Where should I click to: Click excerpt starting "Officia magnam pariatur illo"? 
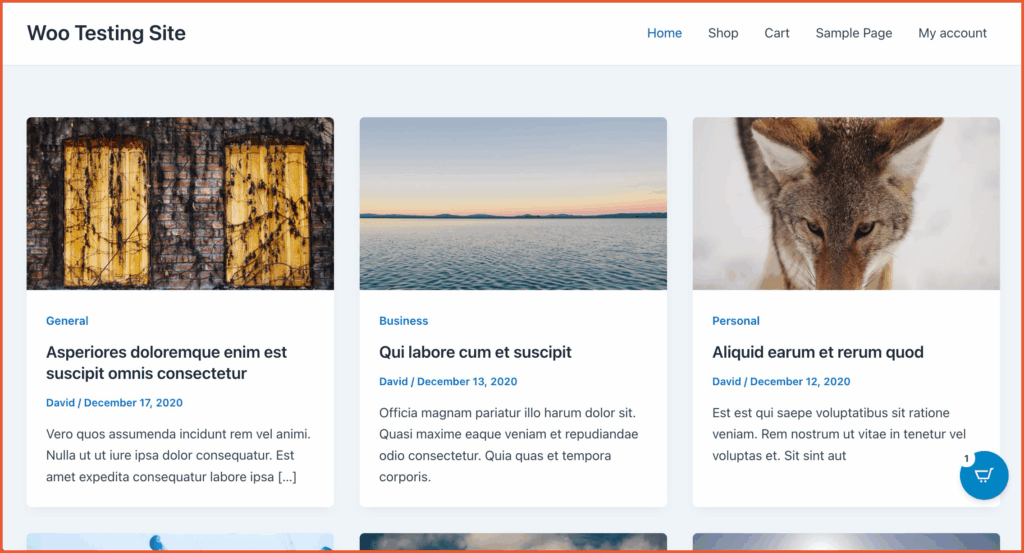pyautogui.click(x=509, y=445)
